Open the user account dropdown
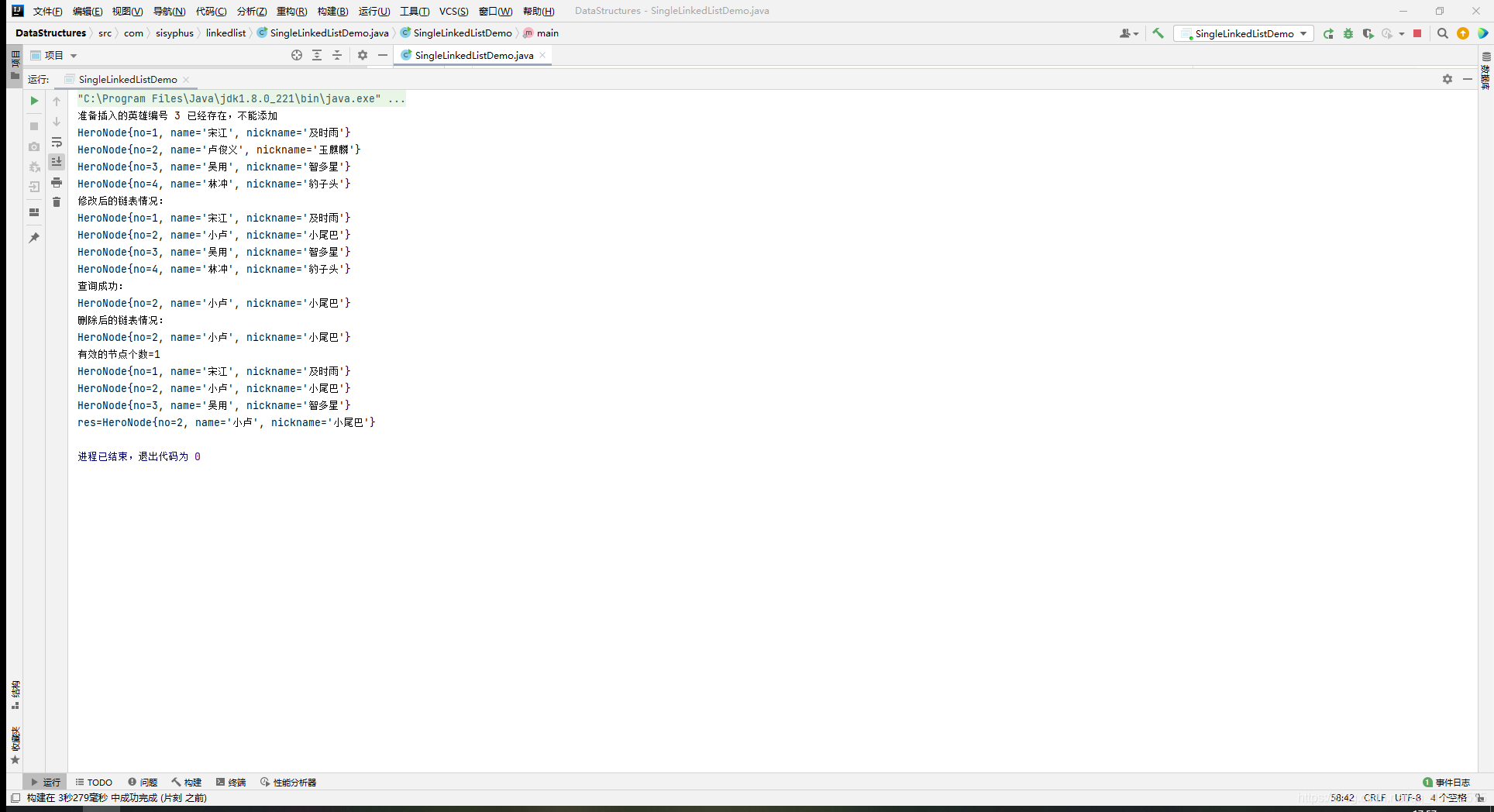 pos(1129,33)
